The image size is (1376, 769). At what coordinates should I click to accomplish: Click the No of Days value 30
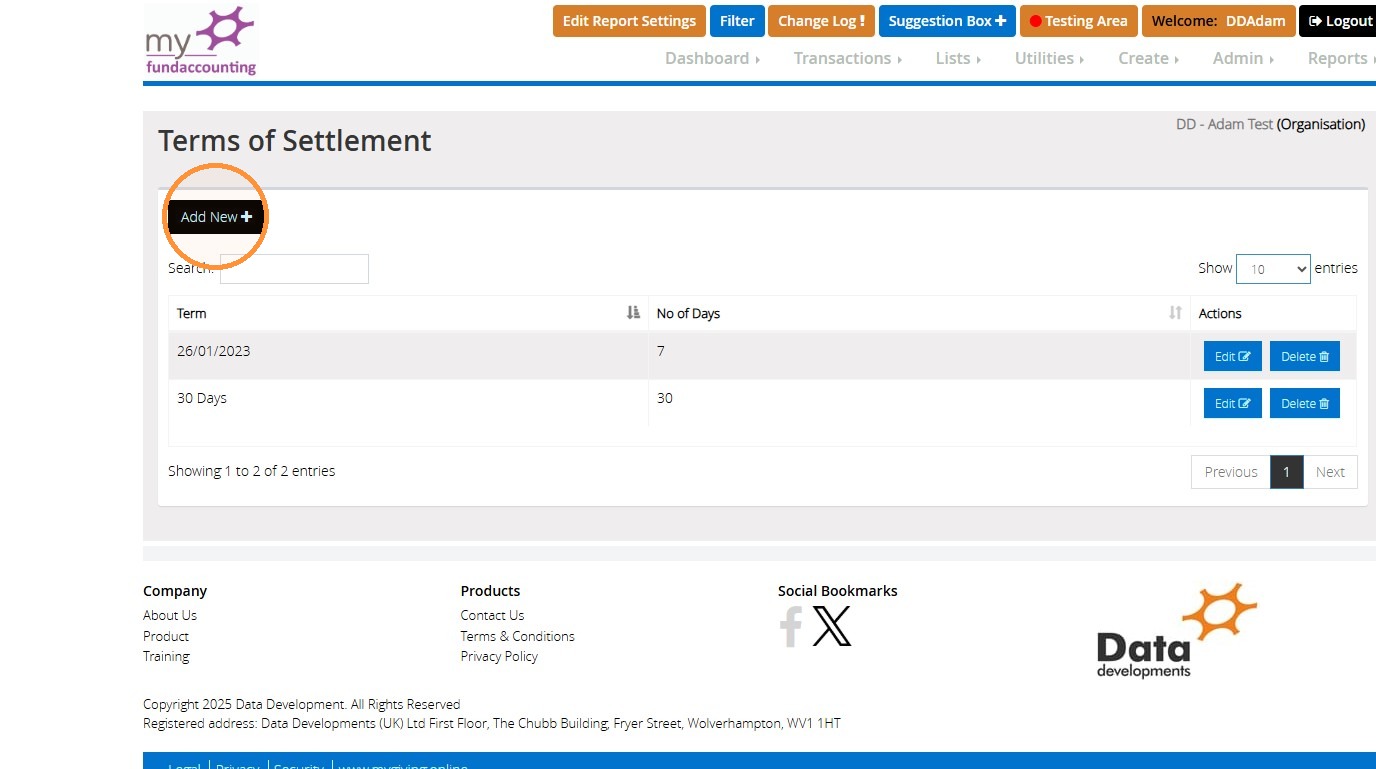coord(665,398)
